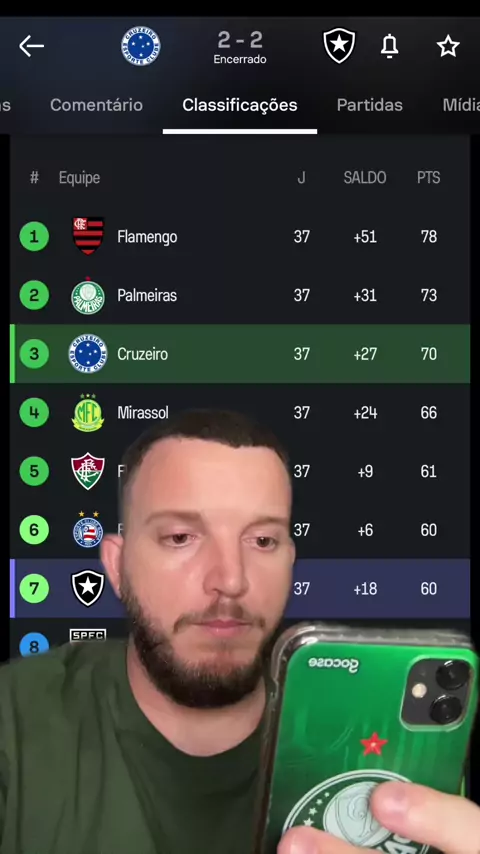The height and width of the screenshot is (854, 480).
Task: Open the Partidas tab
Action: [369, 105]
